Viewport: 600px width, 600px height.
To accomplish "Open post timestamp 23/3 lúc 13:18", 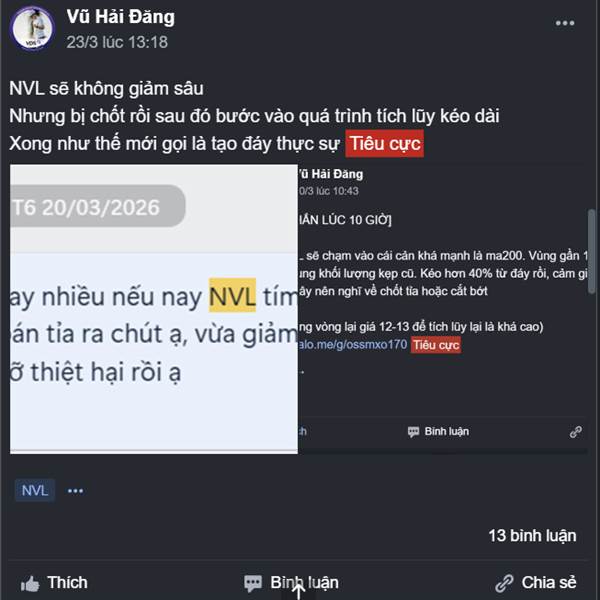I will 117,42.
